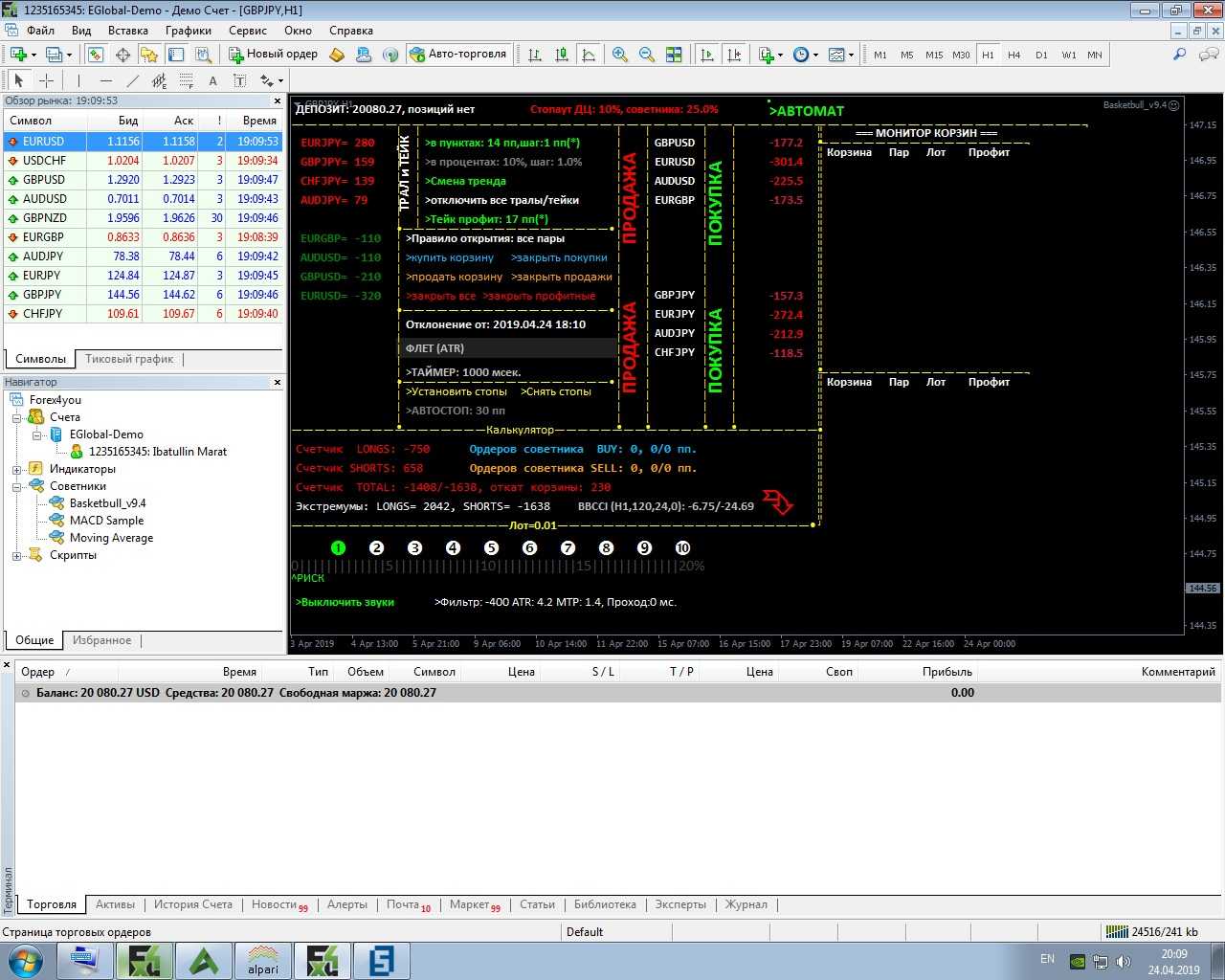Select risk level 5 circle

pyautogui.click(x=491, y=547)
